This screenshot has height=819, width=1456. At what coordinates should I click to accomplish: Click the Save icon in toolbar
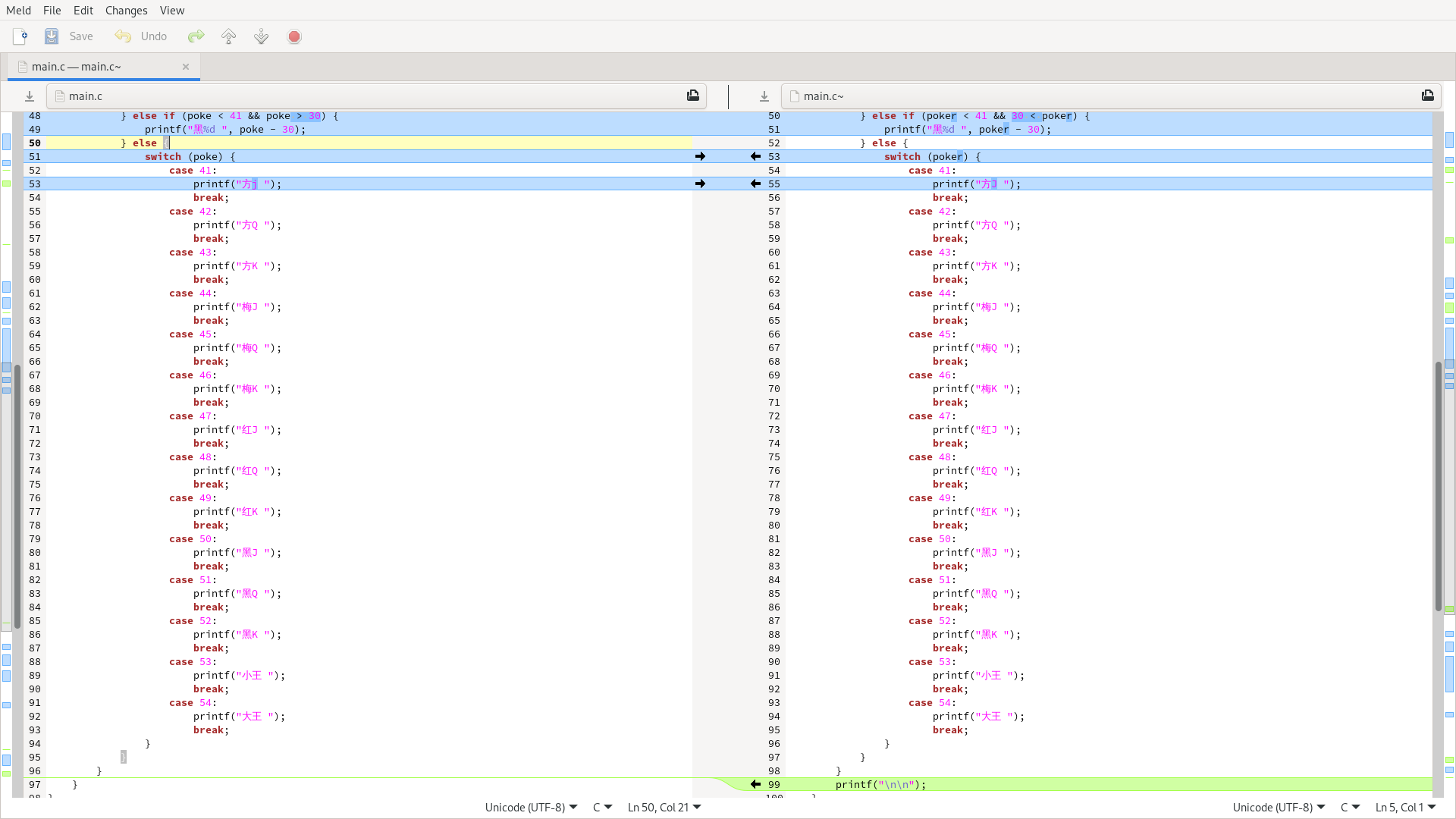click(x=52, y=36)
